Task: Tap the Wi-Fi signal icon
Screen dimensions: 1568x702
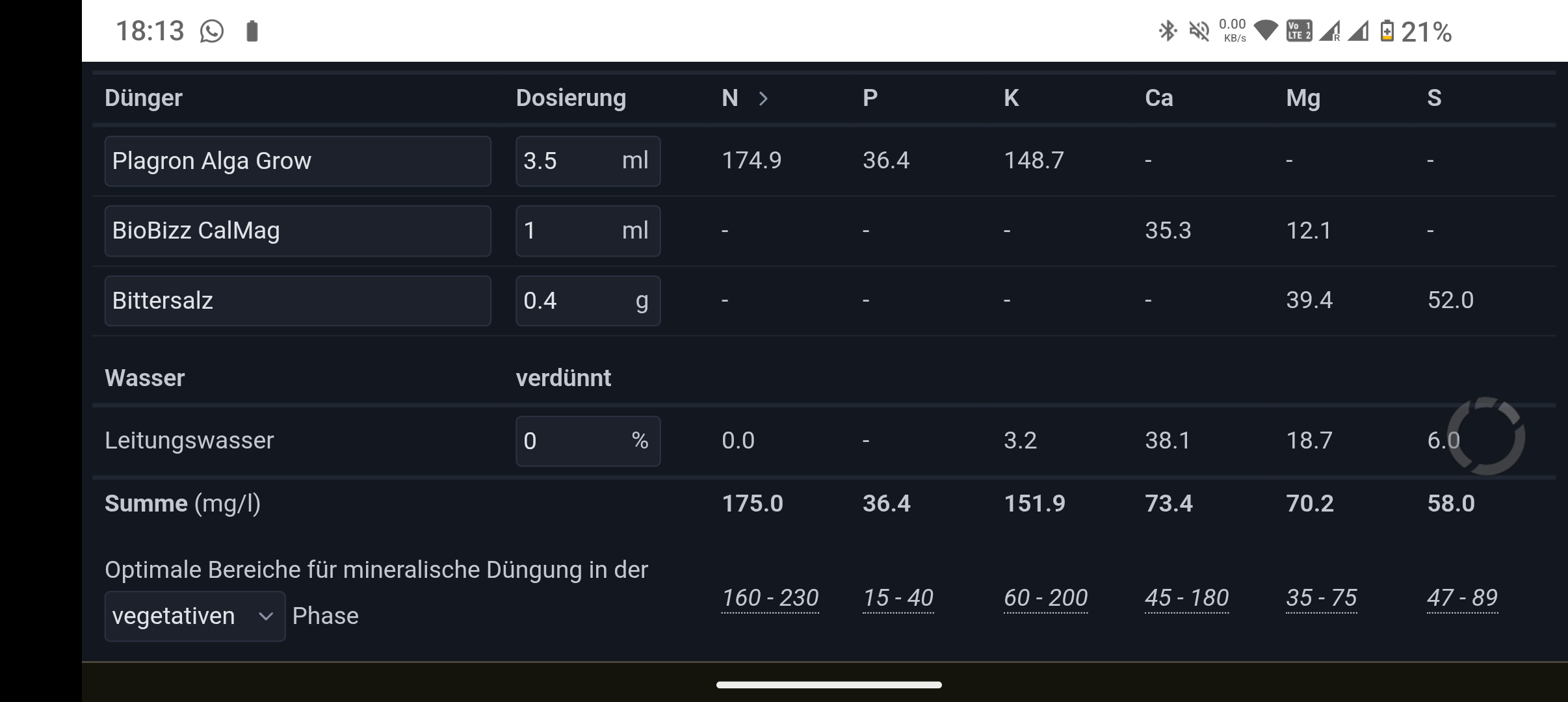Action: click(1265, 30)
